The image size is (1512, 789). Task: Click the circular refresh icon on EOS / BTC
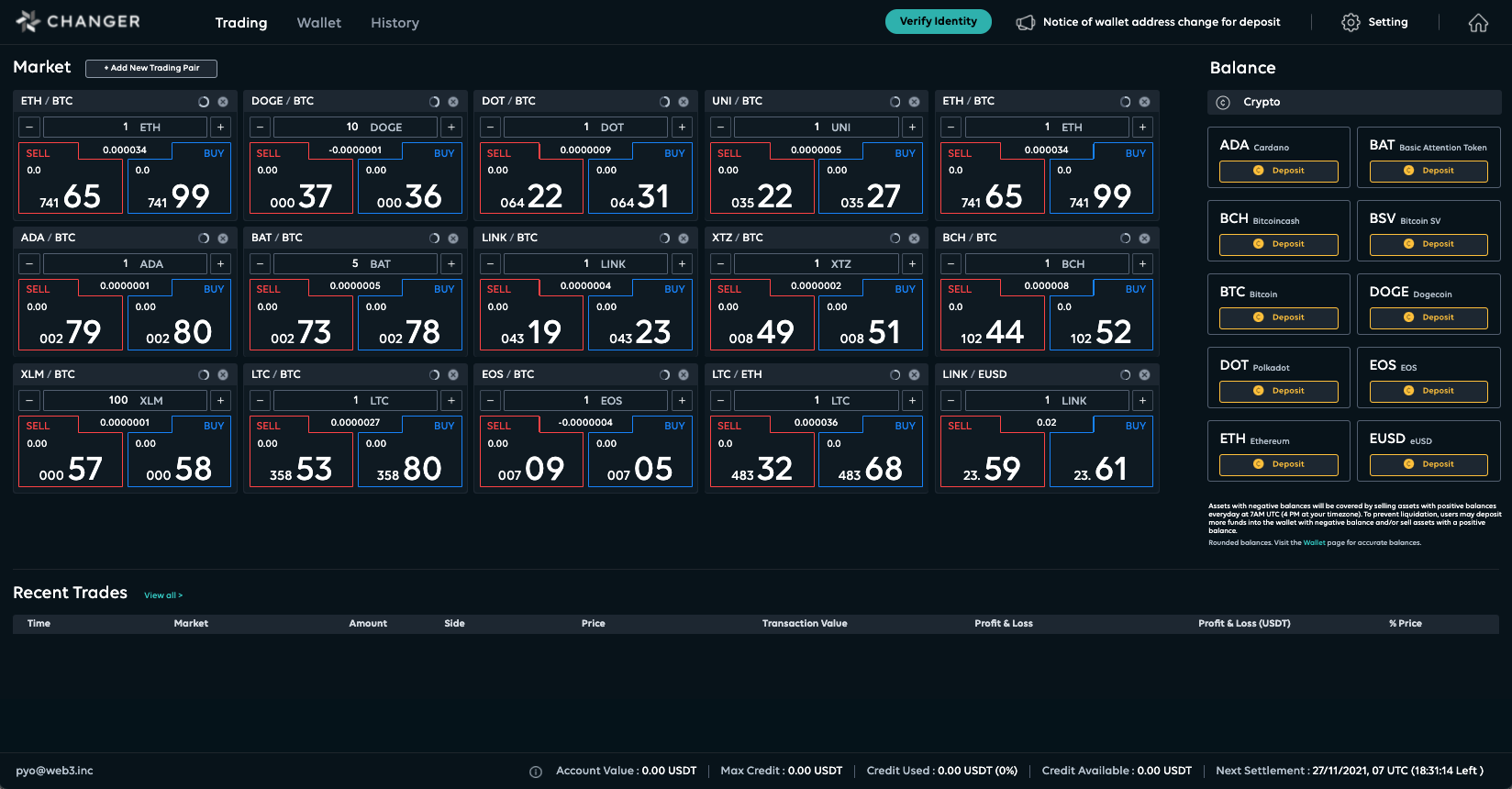pos(664,375)
